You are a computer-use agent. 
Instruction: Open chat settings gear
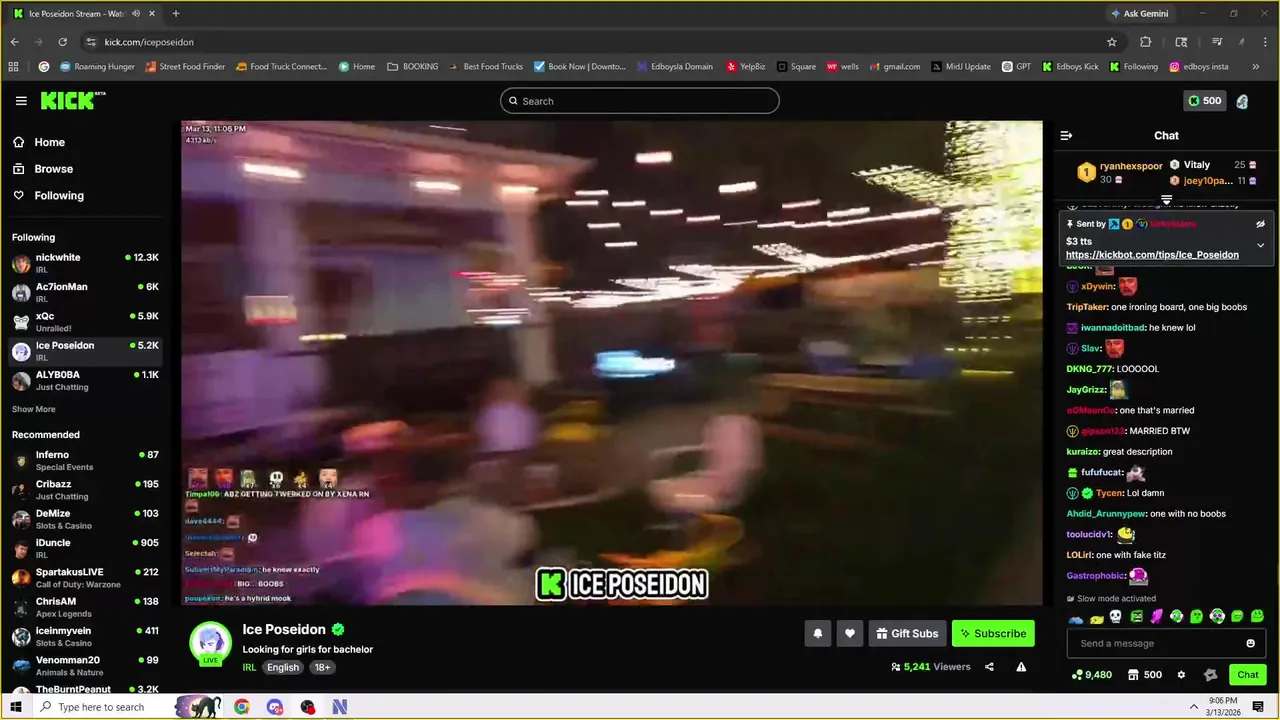coord(1181,675)
